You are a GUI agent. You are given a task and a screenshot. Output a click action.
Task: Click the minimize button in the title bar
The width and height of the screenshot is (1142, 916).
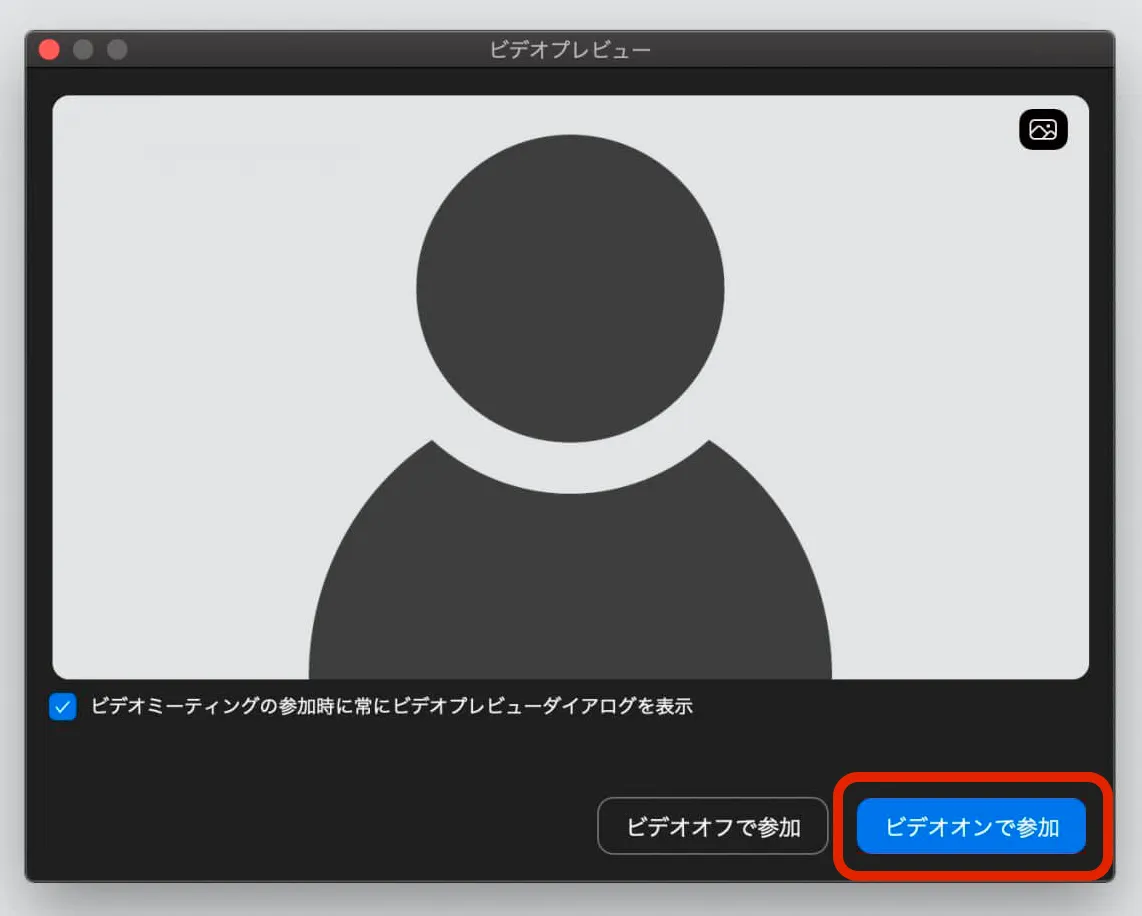pyautogui.click(x=83, y=49)
